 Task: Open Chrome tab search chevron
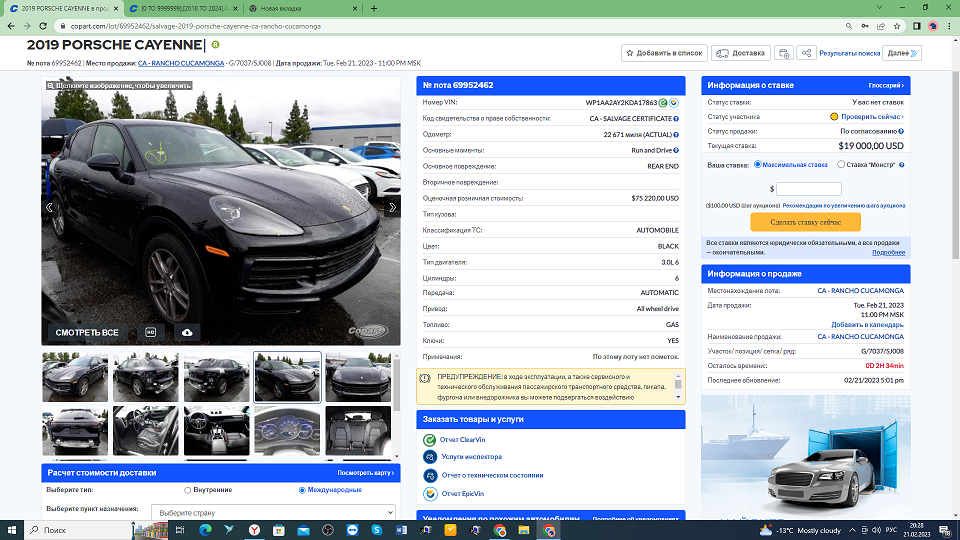tap(879, 8)
